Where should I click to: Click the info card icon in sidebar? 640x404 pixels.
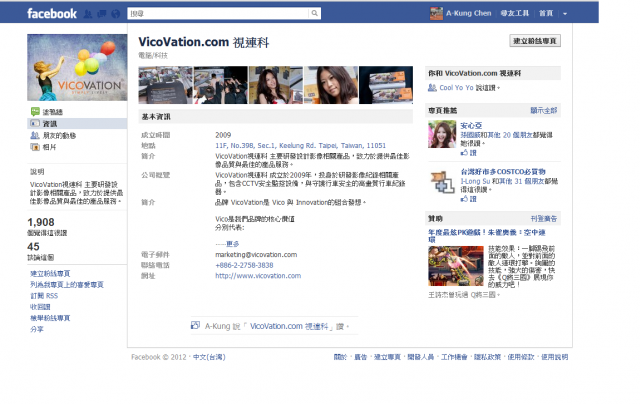tap(35, 123)
